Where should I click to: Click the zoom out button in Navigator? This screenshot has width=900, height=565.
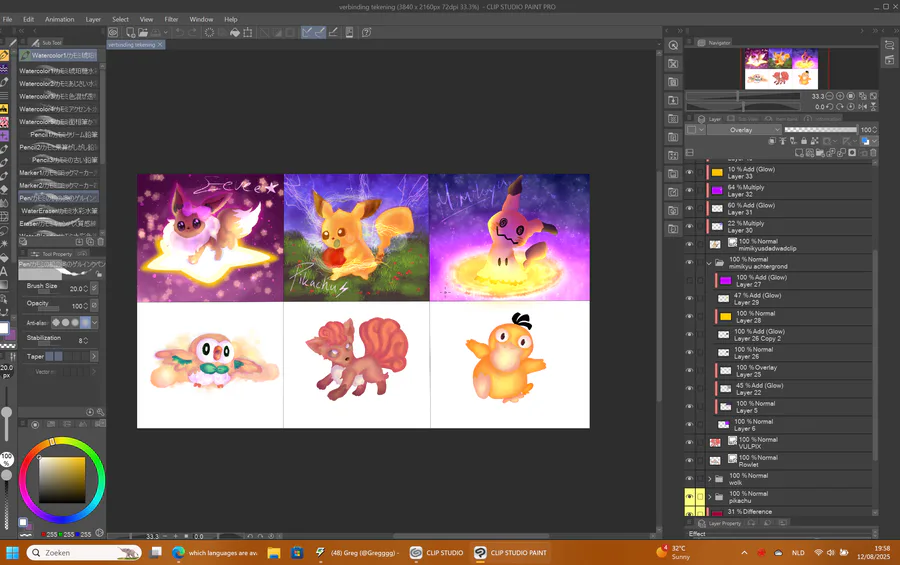829,96
